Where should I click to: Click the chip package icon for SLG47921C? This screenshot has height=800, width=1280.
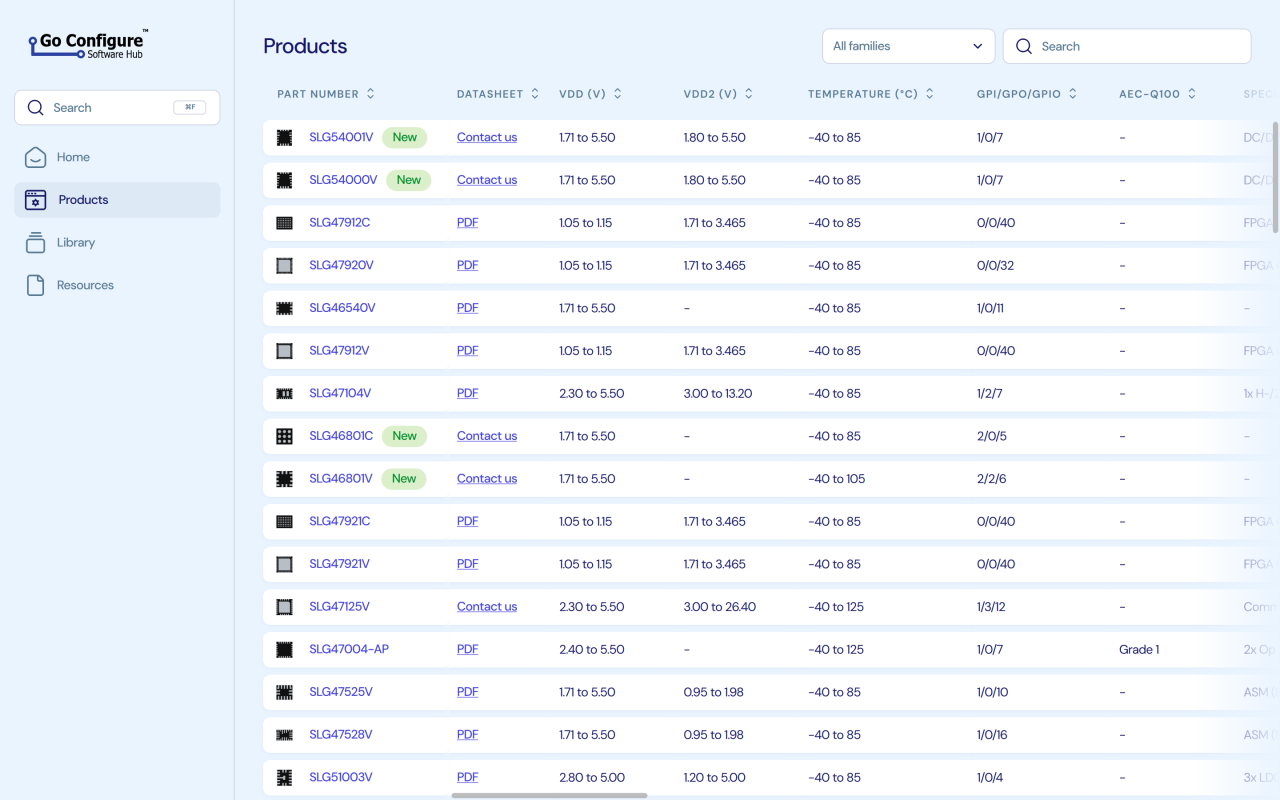[x=284, y=521]
